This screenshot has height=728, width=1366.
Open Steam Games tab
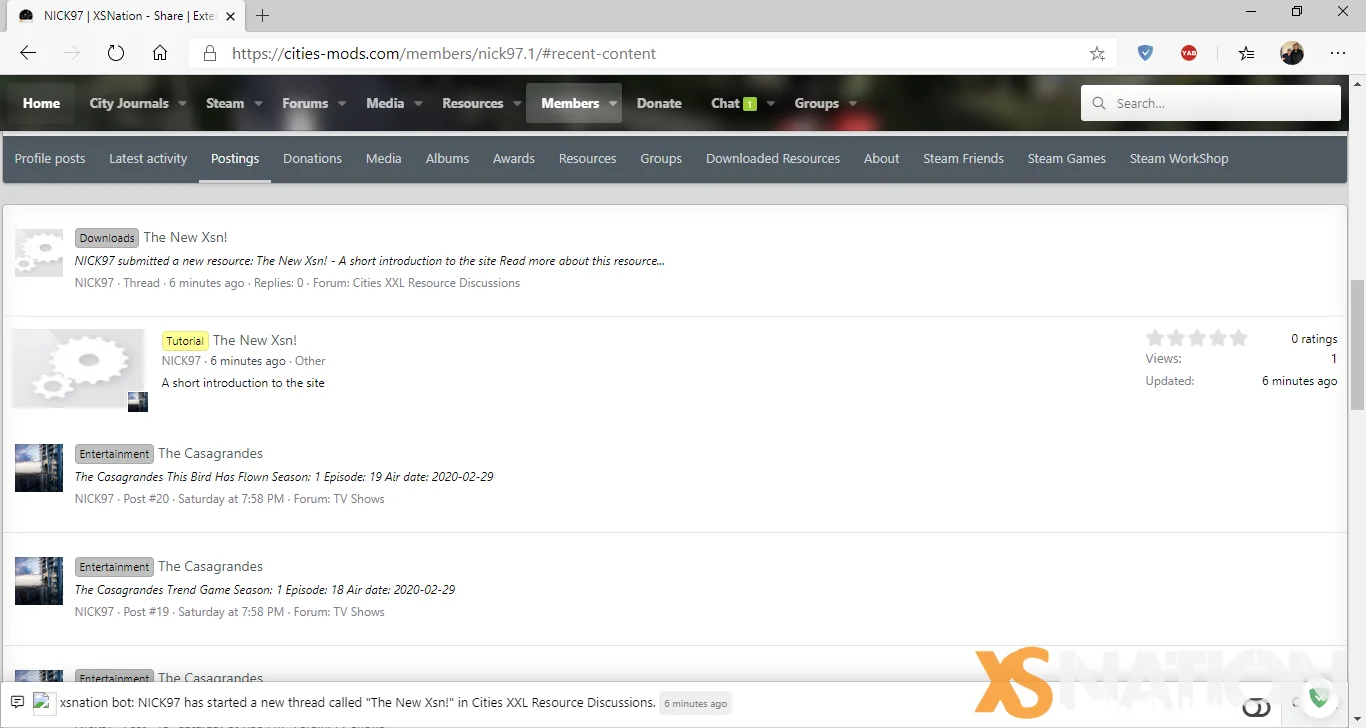[1067, 158]
